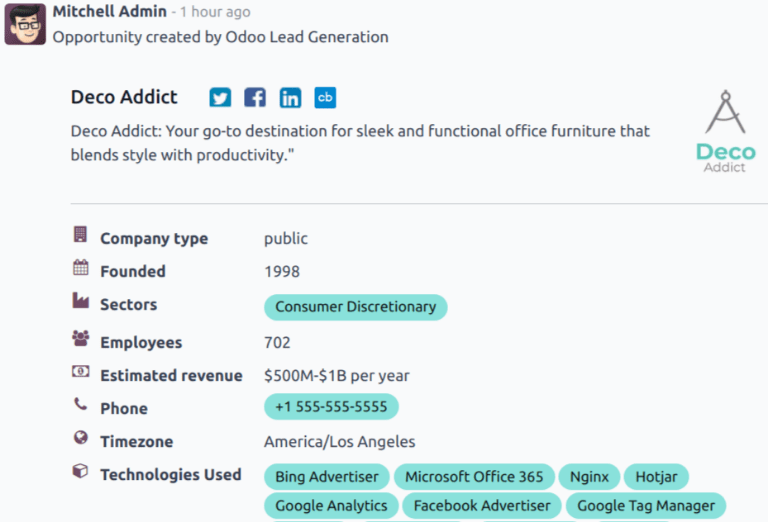Open the Crunchbase cb icon

[325, 98]
